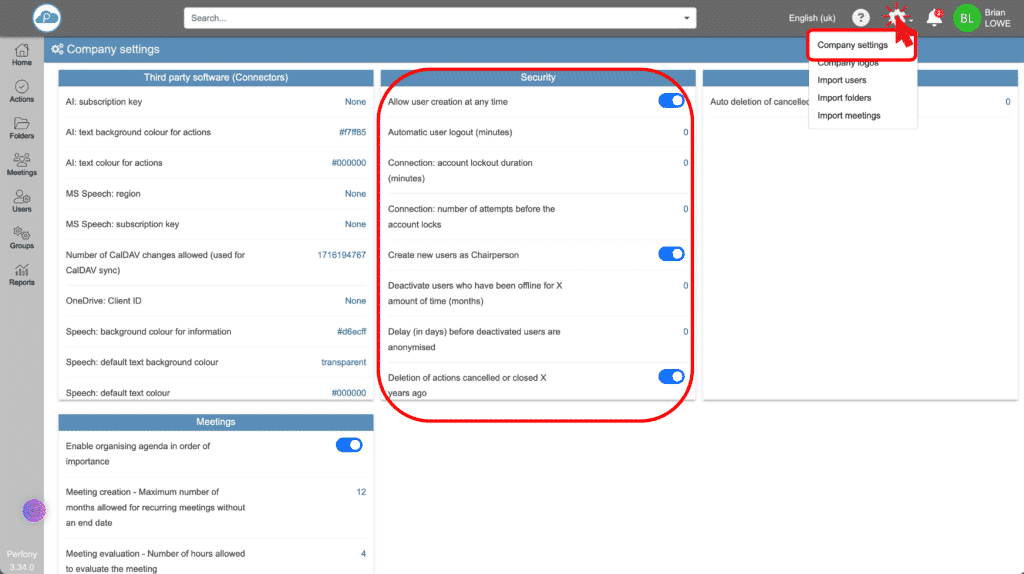The width and height of the screenshot is (1024, 574).
Task: Edit the AI text background colour #f7ff85
Action: coord(352,132)
